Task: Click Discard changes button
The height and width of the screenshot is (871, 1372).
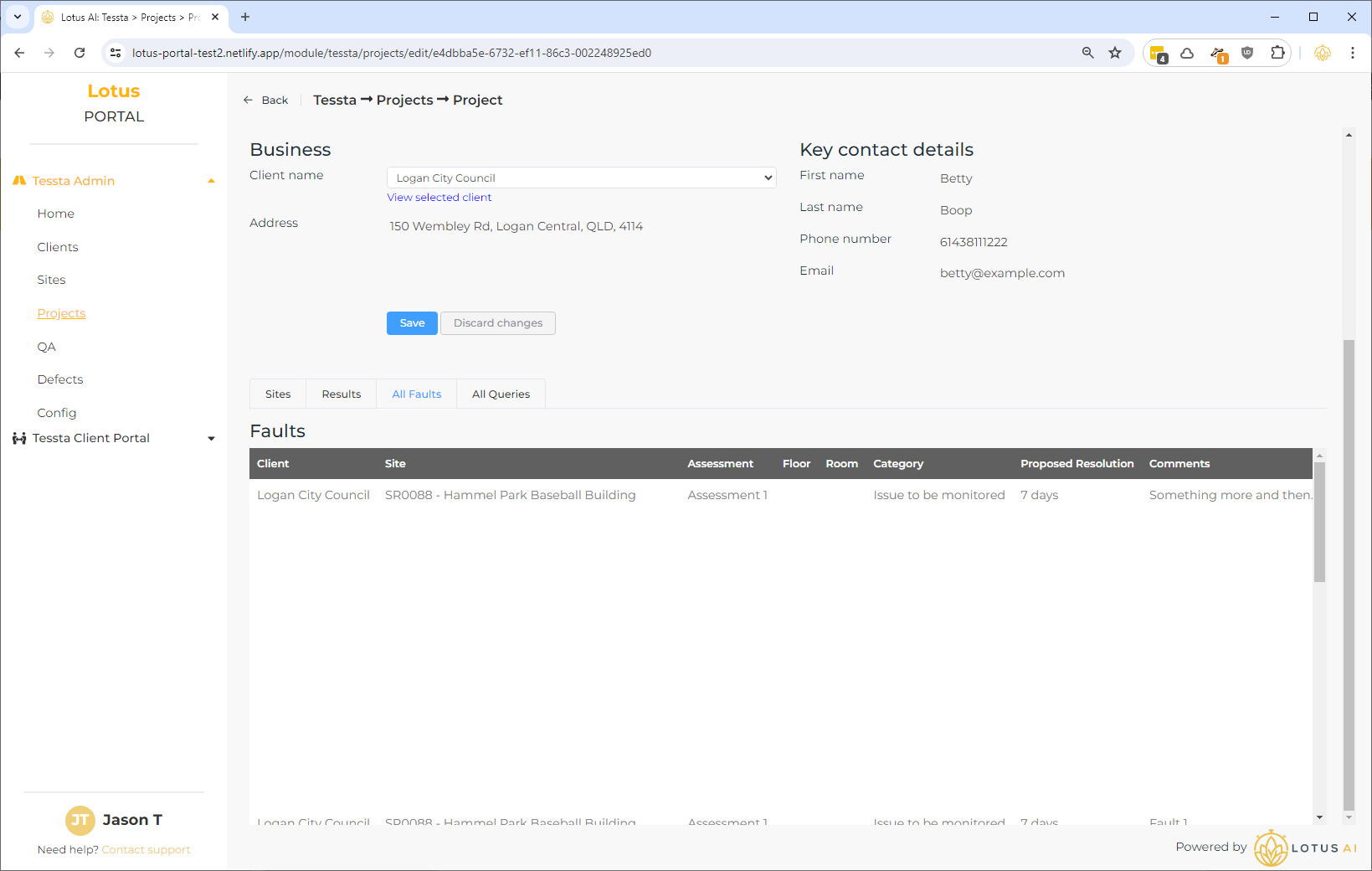Action: [x=498, y=323]
